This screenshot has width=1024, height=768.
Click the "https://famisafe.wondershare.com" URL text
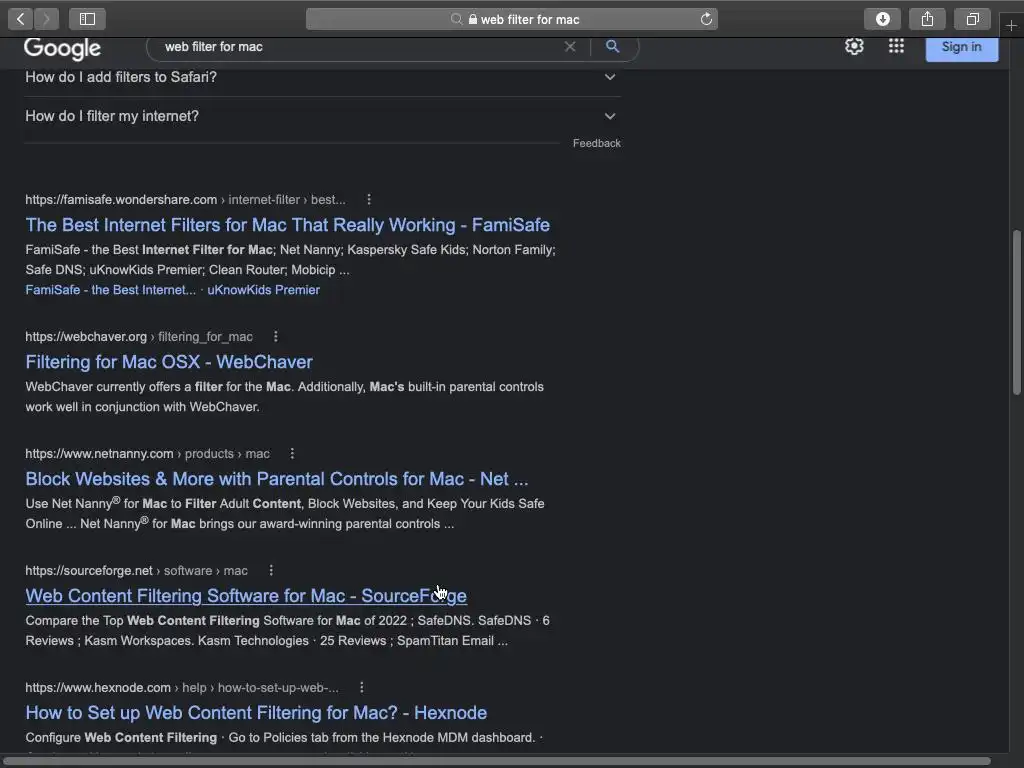[x=121, y=199]
